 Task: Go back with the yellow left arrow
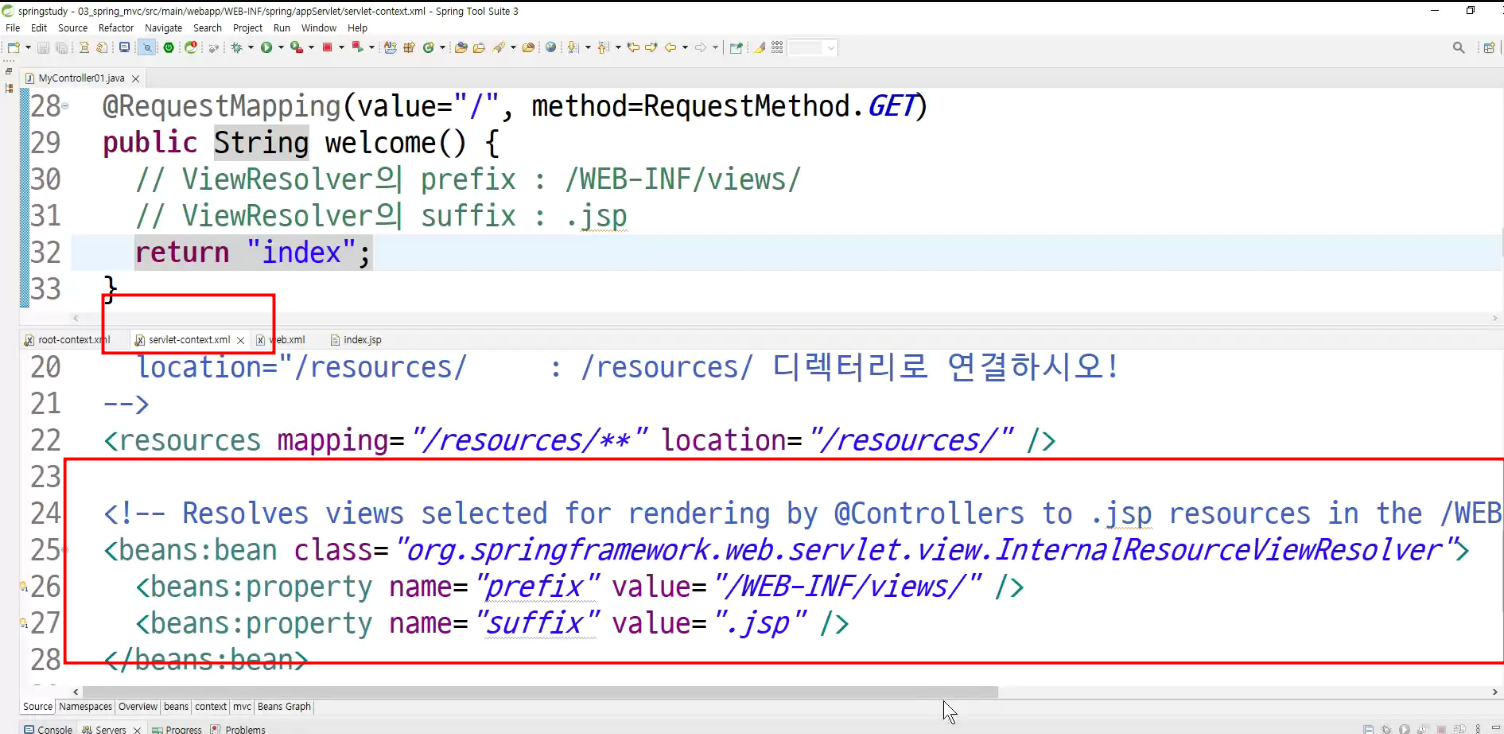[x=670, y=47]
